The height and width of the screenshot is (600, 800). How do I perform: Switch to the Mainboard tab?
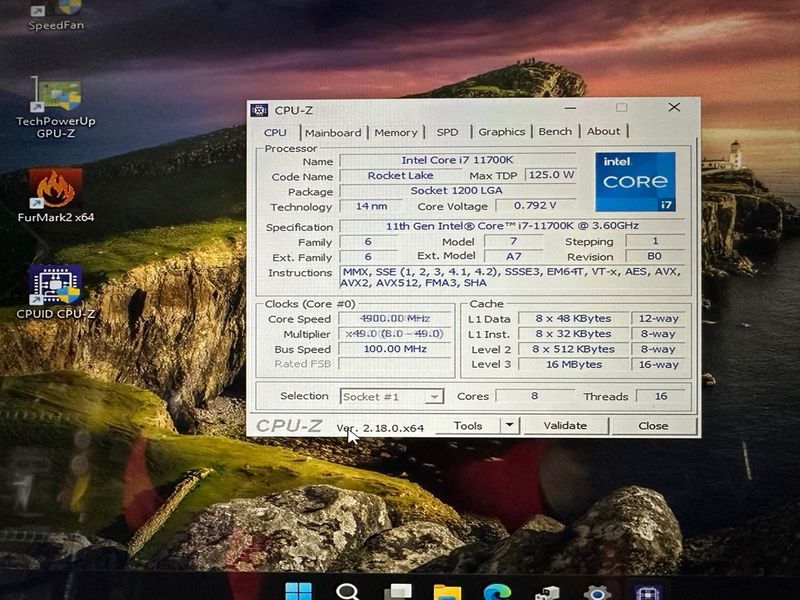(333, 133)
